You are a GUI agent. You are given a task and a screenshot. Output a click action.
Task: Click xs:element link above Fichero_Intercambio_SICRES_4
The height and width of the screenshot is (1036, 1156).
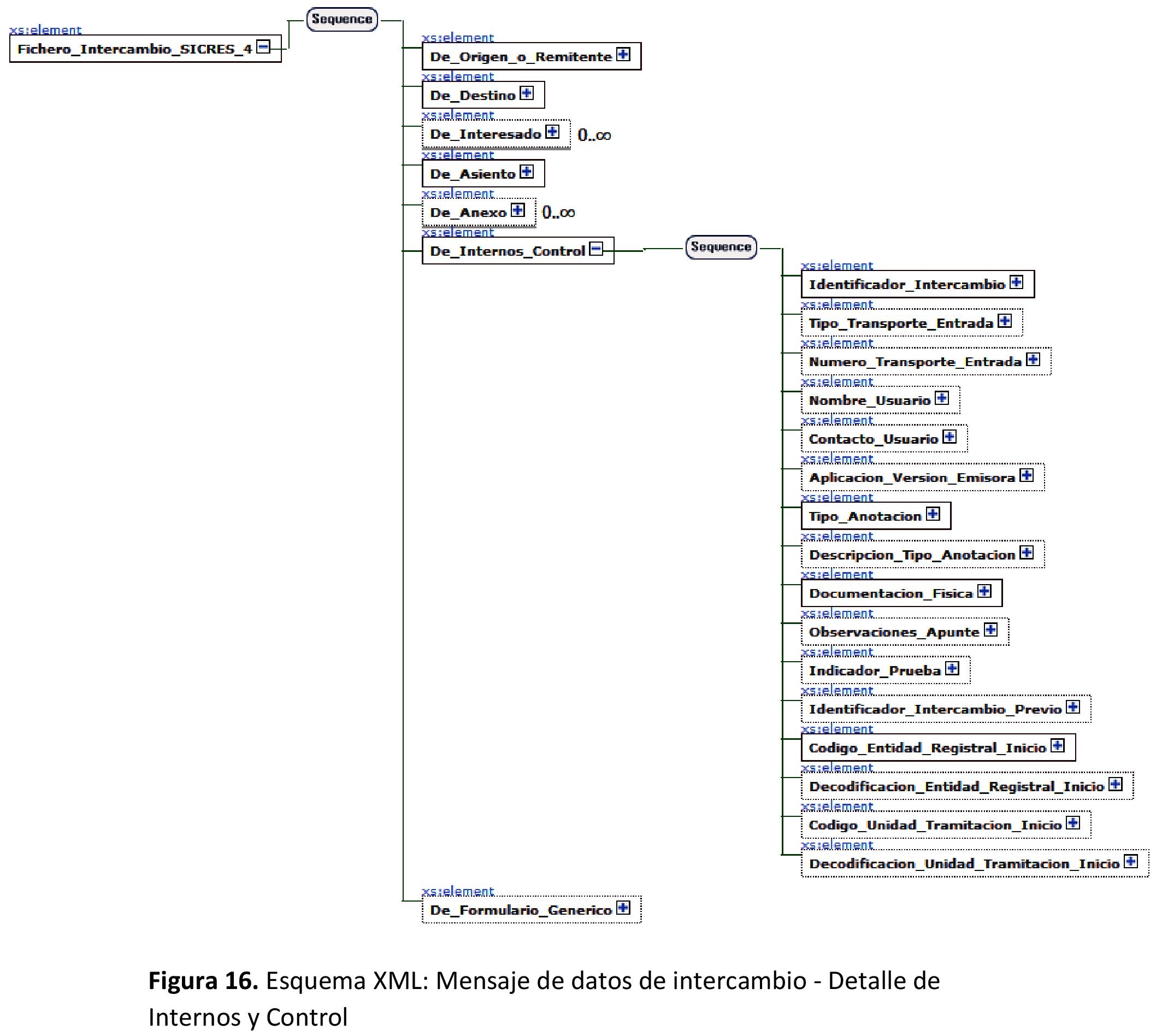pyautogui.click(x=45, y=30)
